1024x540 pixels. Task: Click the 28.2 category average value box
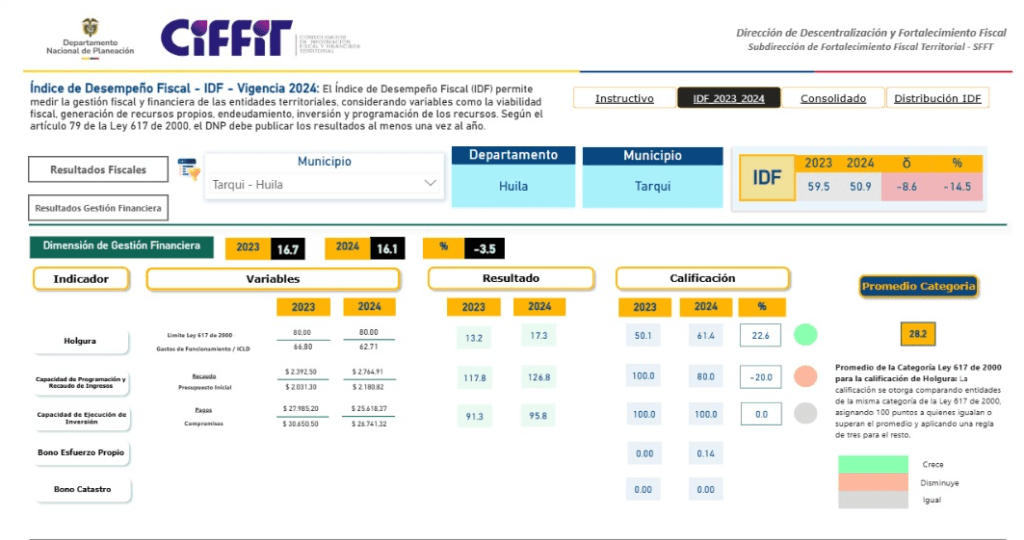[x=917, y=335]
